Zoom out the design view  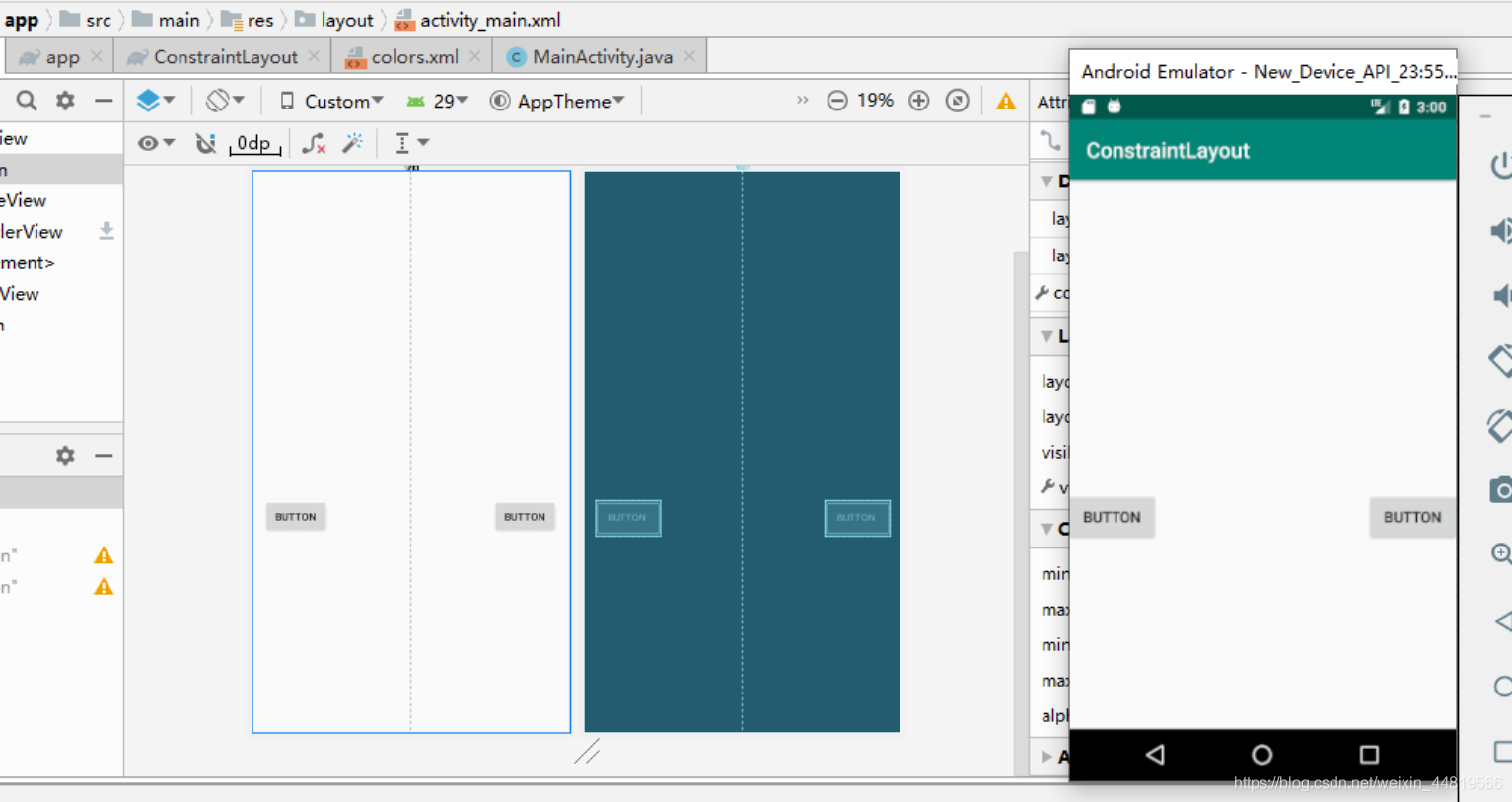pos(837,101)
